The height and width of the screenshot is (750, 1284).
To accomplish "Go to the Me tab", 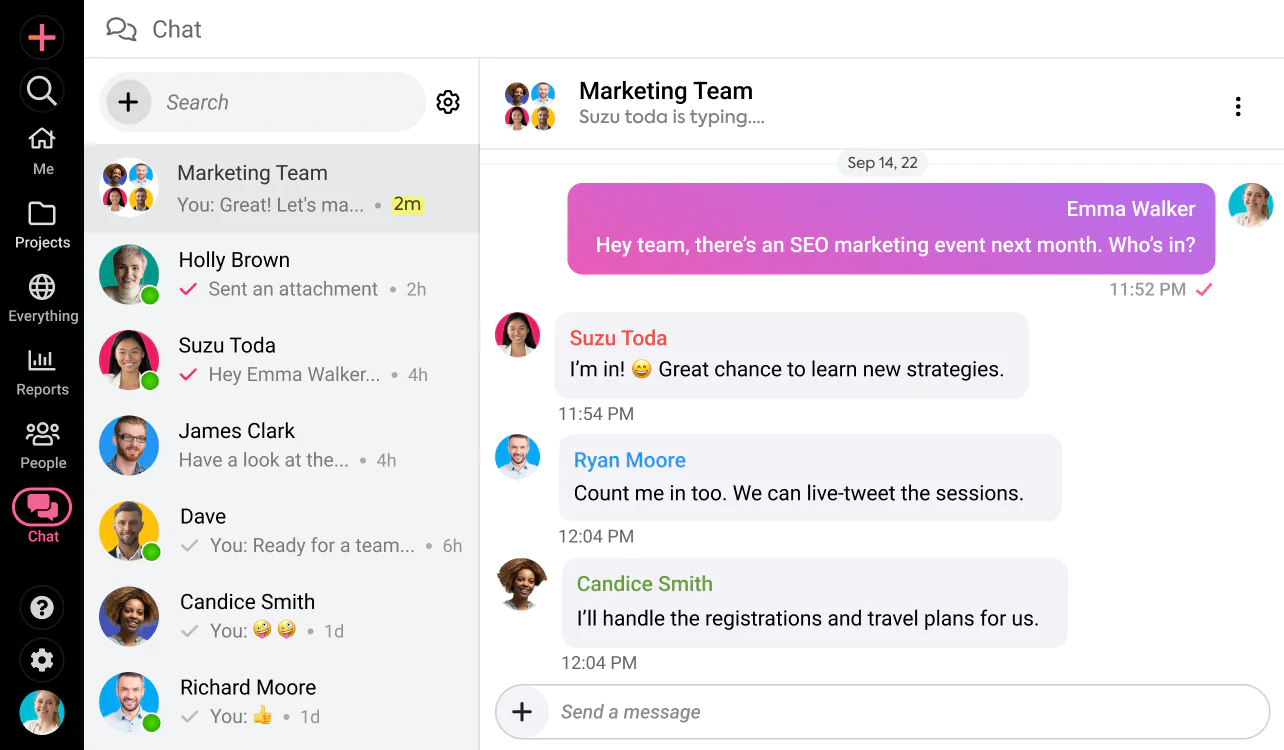I will tap(42, 150).
